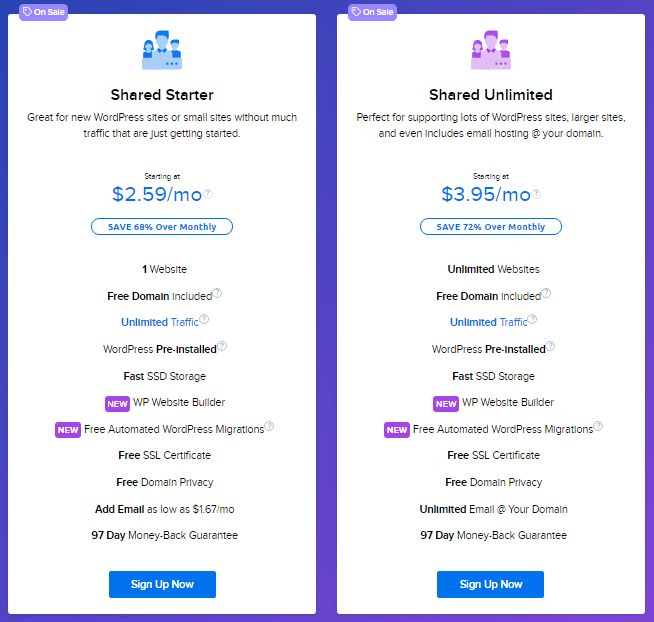Sign up for the Shared Unlimited plan
The width and height of the screenshot is (654, 622).
click(490, 584)
